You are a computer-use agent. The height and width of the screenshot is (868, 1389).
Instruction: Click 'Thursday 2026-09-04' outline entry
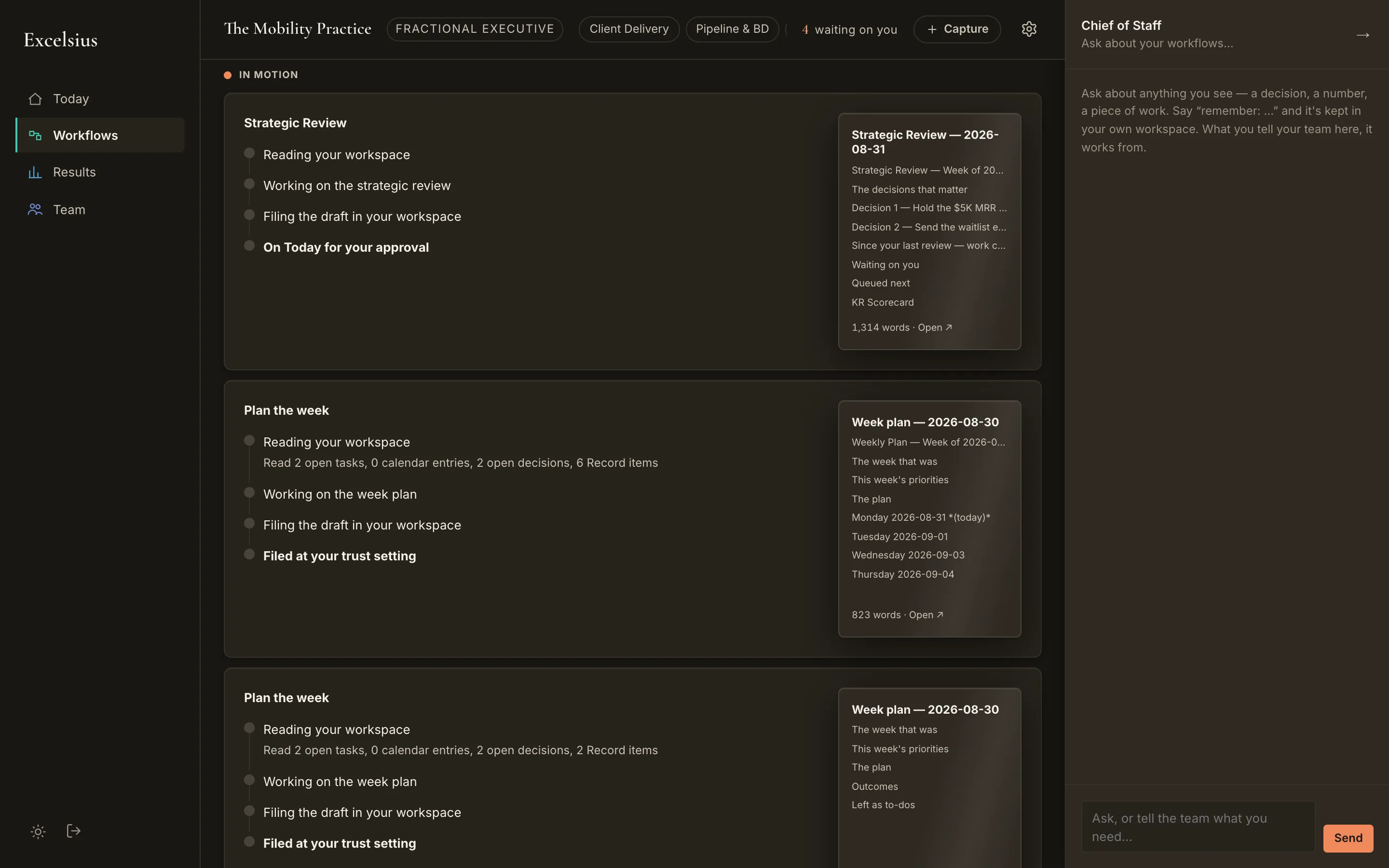pos(903,574)
